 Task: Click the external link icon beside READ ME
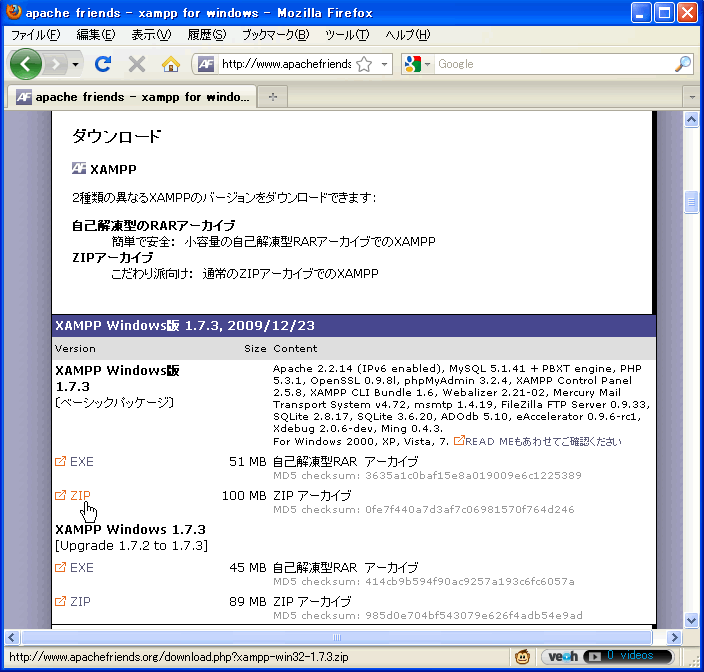(x=458, y=440)
